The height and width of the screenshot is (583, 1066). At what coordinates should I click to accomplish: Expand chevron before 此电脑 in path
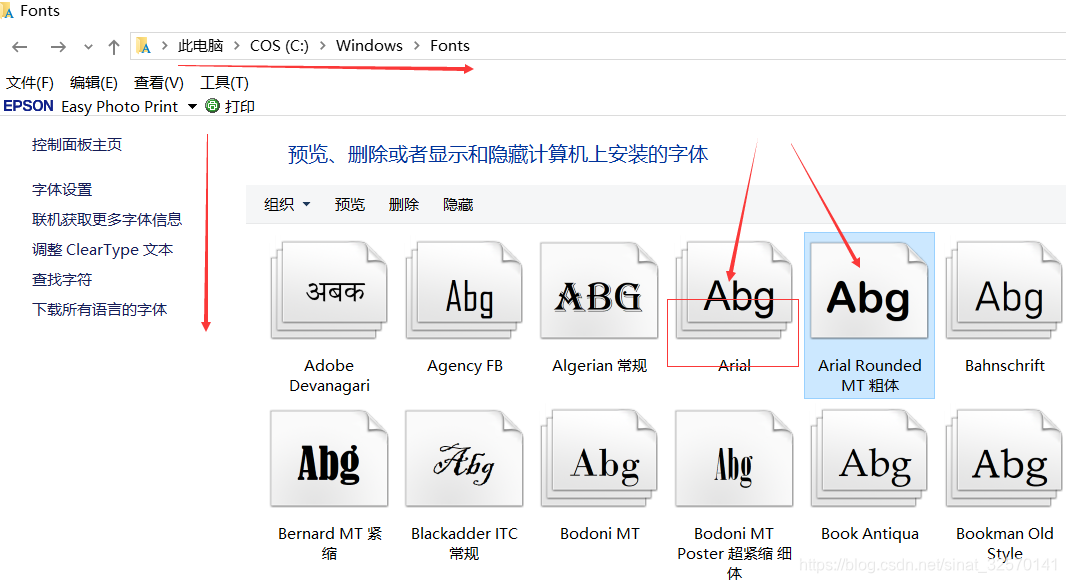[x=165, y=46]
